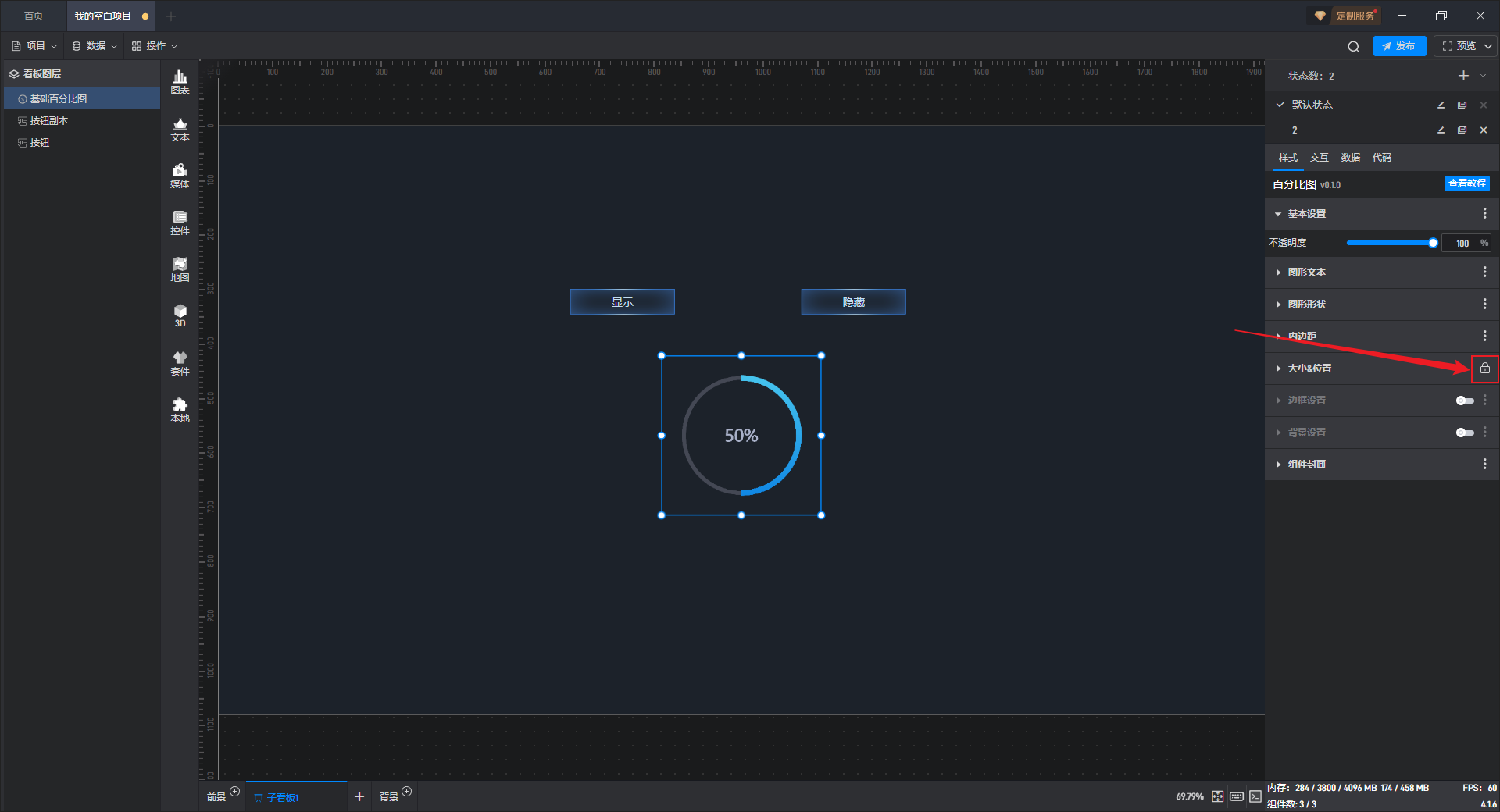
Task: Open more options for 基本设置
Action: click(x=1485, y=214)
